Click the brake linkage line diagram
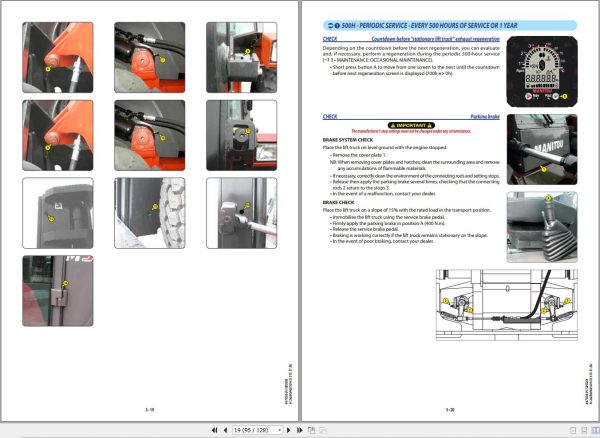The width and height of the screenshot is (600, 438). [507, 305]
